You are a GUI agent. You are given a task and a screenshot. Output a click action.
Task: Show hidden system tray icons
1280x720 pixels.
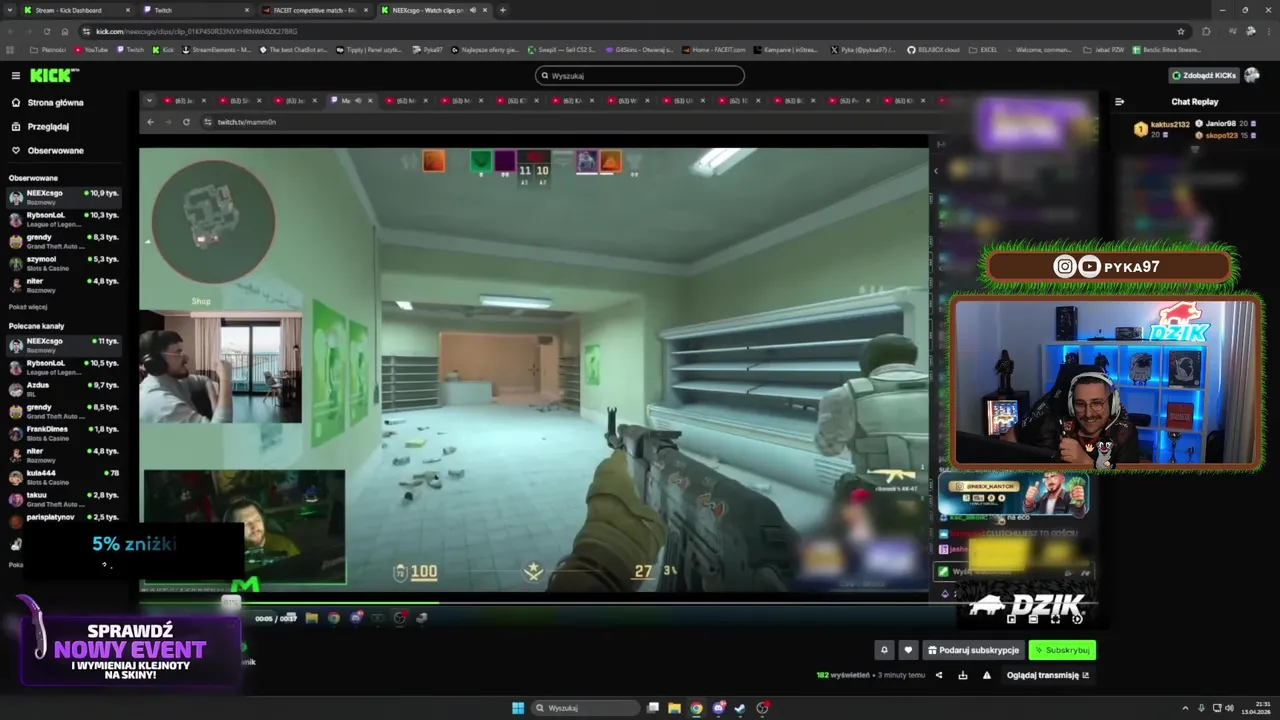[x=1187, y=708]
